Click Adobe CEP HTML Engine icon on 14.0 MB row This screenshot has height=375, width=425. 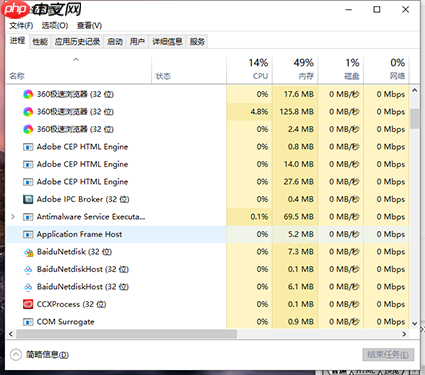coord(28,164)
